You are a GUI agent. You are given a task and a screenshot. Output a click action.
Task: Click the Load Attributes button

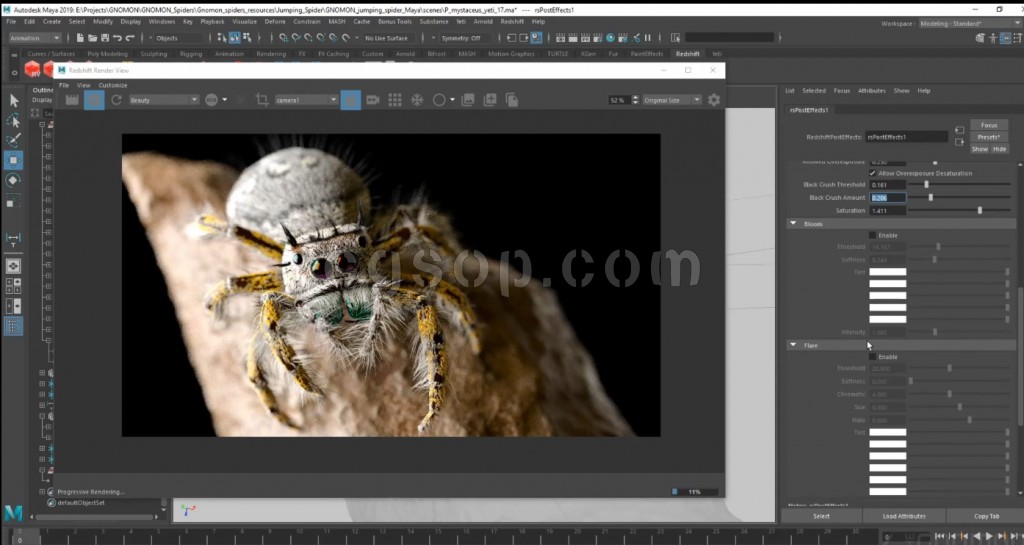[904, 516]
